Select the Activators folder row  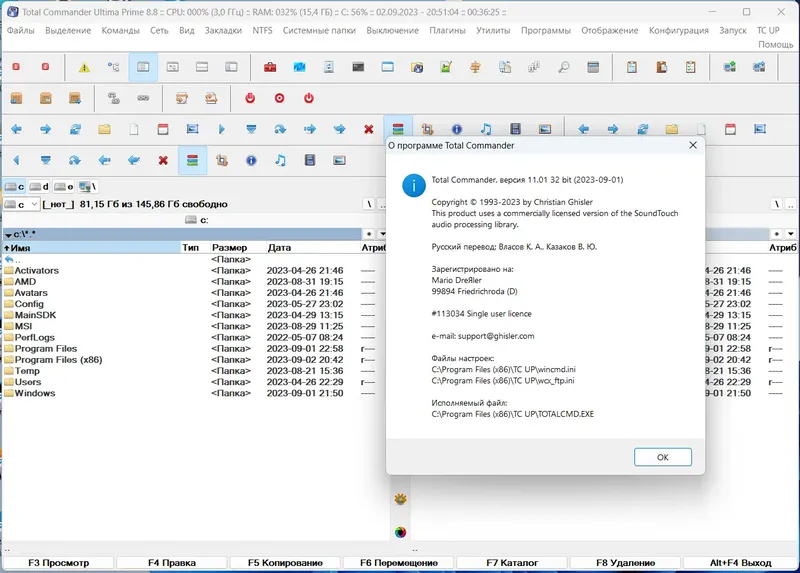[194, 270]
